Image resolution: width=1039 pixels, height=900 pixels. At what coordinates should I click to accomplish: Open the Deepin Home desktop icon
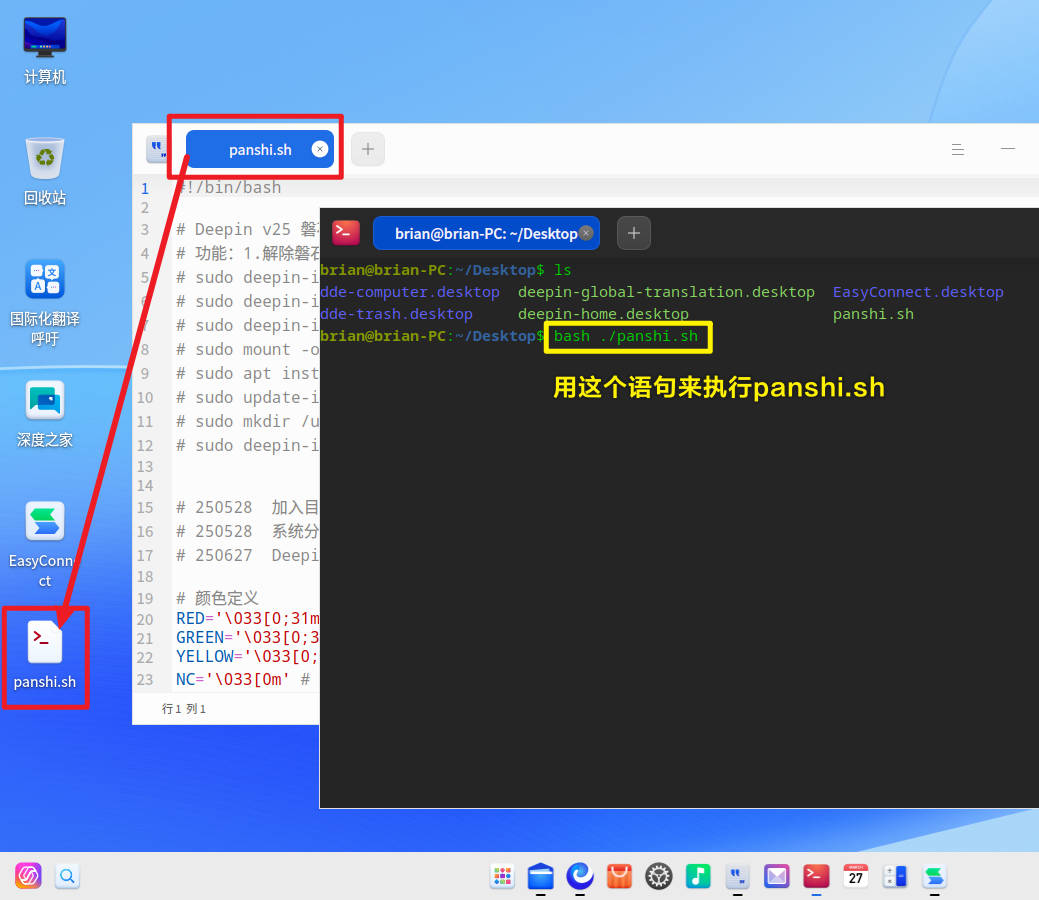point(44,414)
